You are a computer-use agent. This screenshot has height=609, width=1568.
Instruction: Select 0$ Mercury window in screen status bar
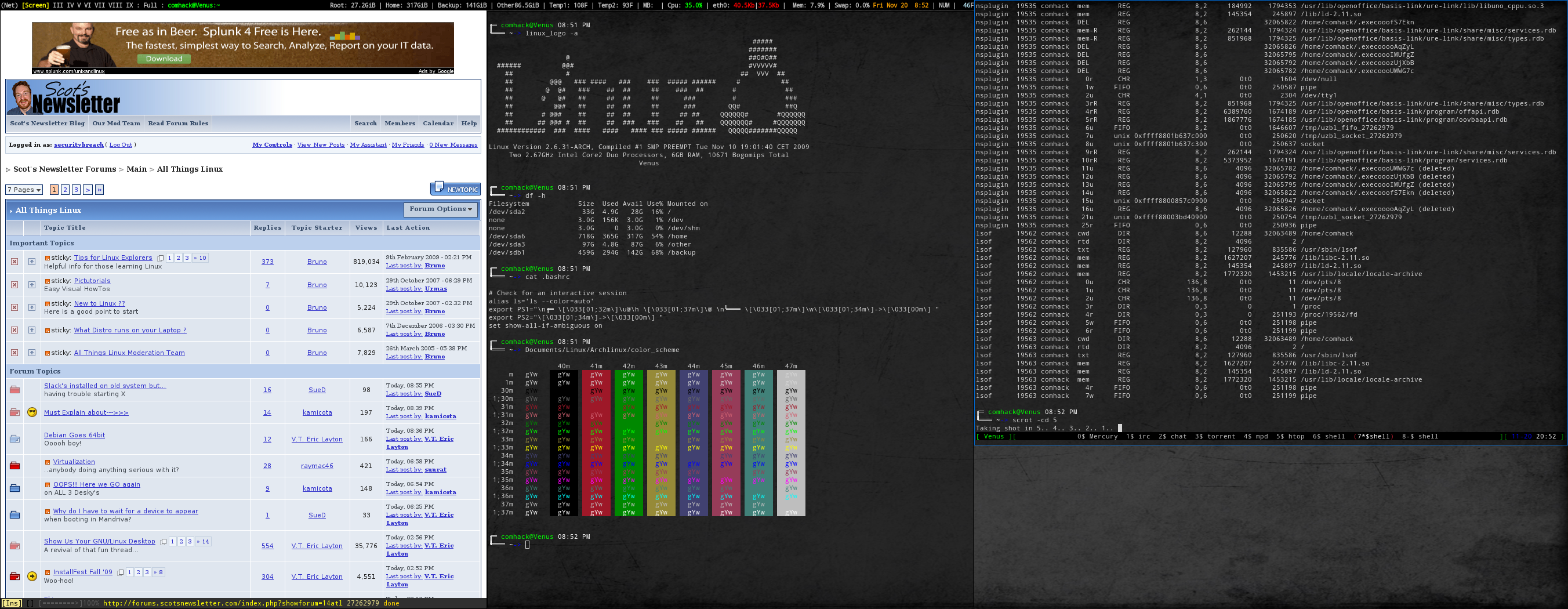1097,437
